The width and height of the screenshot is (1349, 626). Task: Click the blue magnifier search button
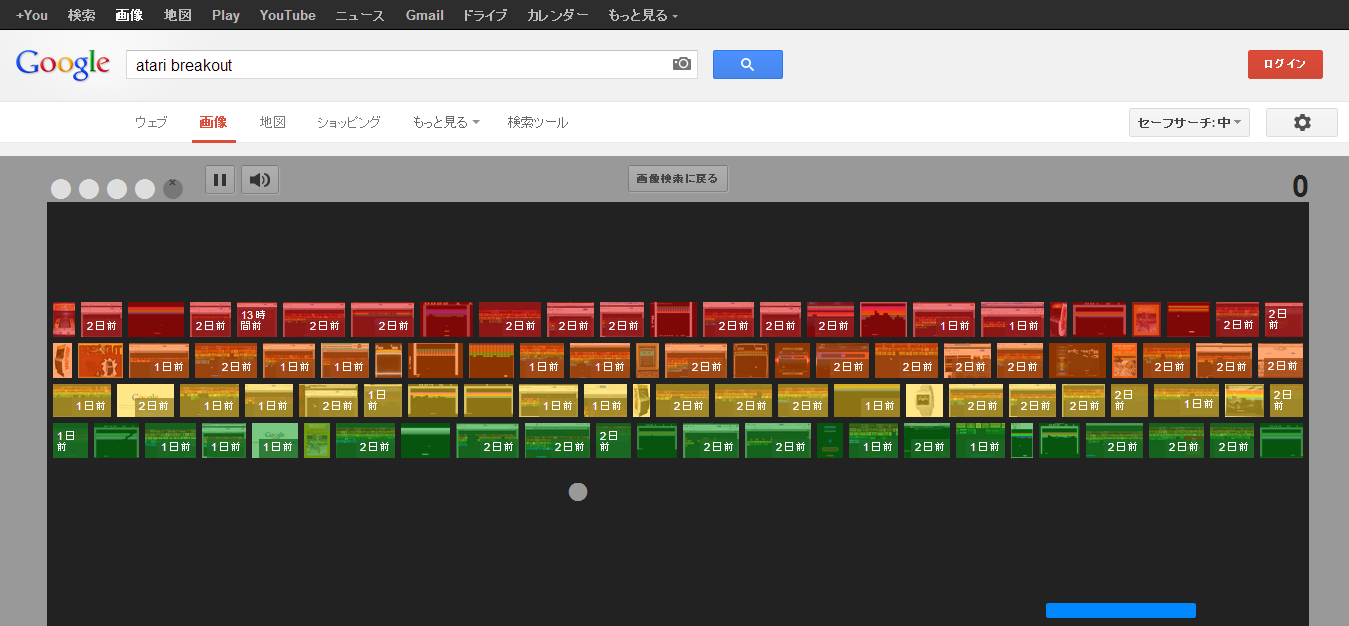coord(747,64)
